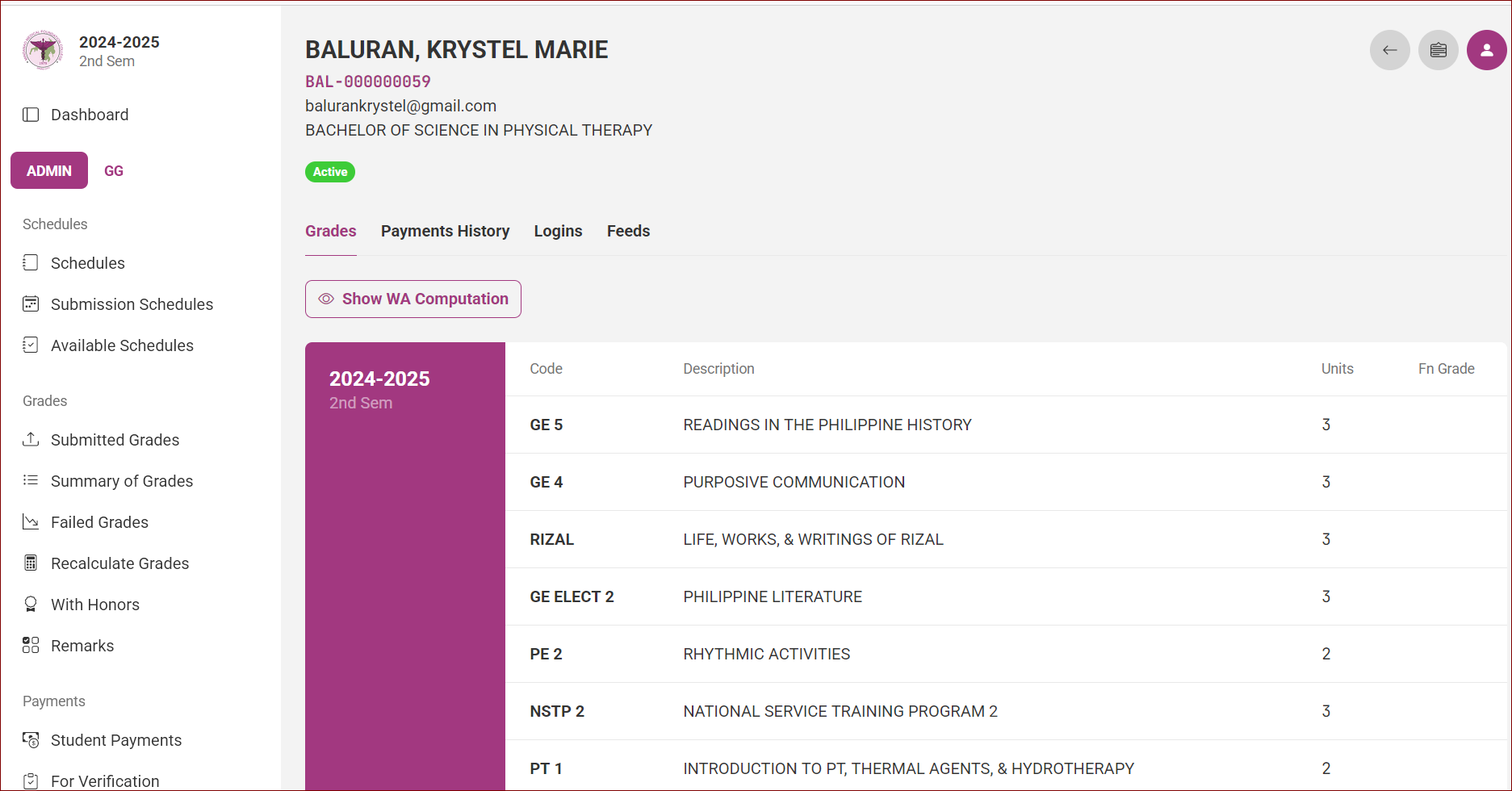
Task: Open For Verification link
Action: tap(105, 781)
